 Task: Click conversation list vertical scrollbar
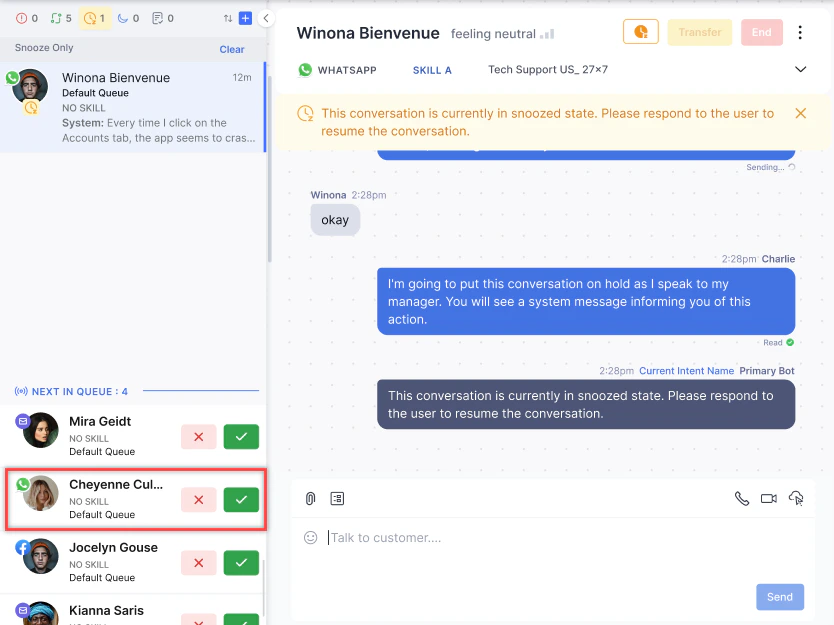click(x=270, y=169)
